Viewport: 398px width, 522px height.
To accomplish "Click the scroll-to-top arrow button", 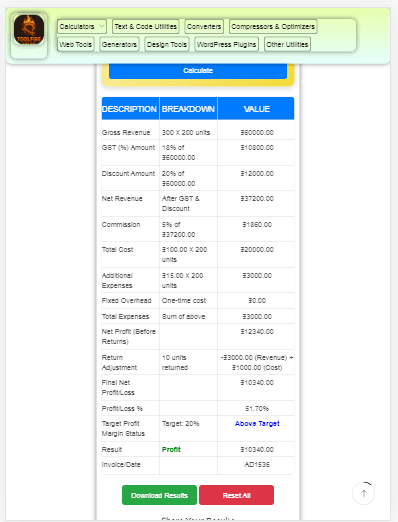I will click(x=364, y=493).
